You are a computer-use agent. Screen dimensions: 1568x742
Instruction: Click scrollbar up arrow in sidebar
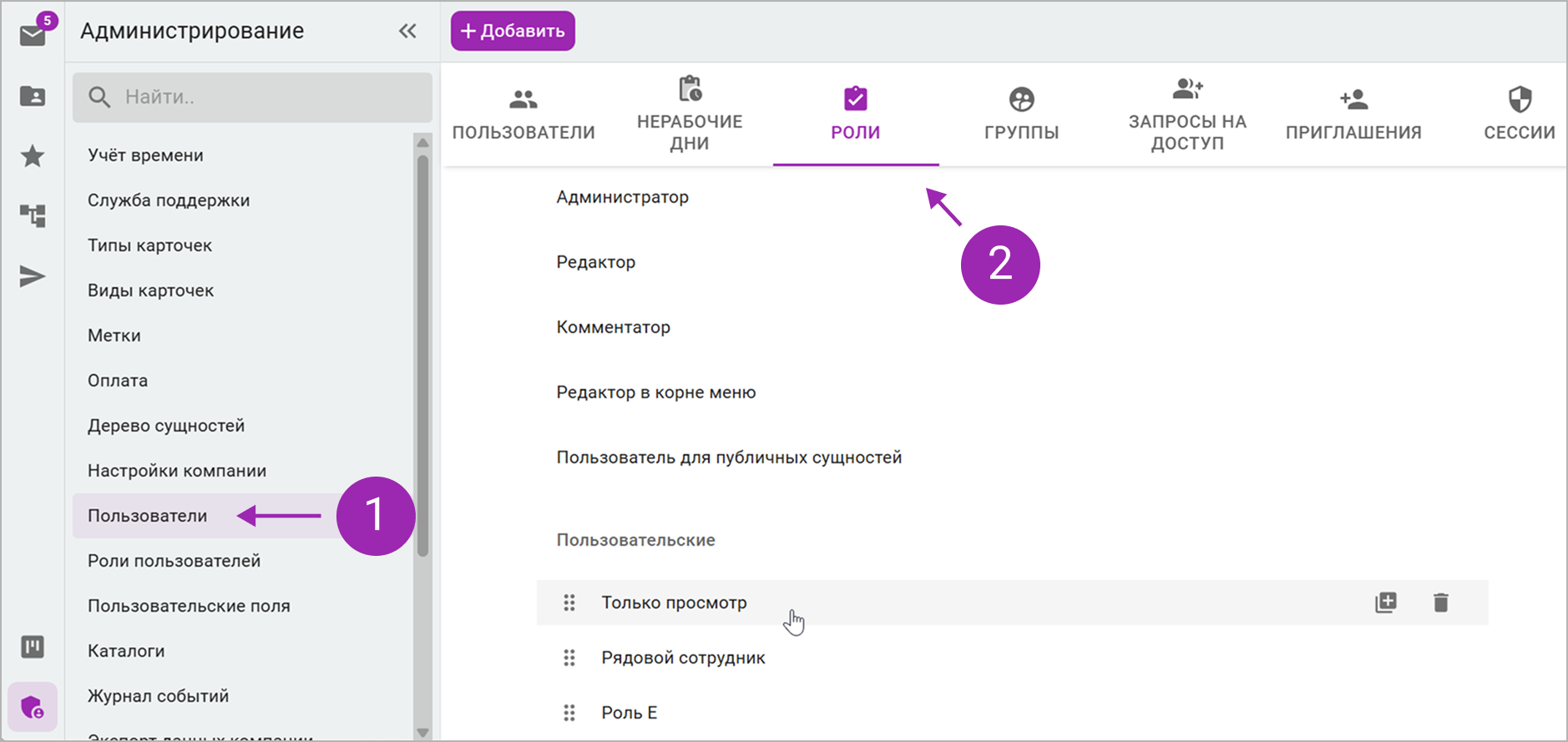click(x=422, y=143)
